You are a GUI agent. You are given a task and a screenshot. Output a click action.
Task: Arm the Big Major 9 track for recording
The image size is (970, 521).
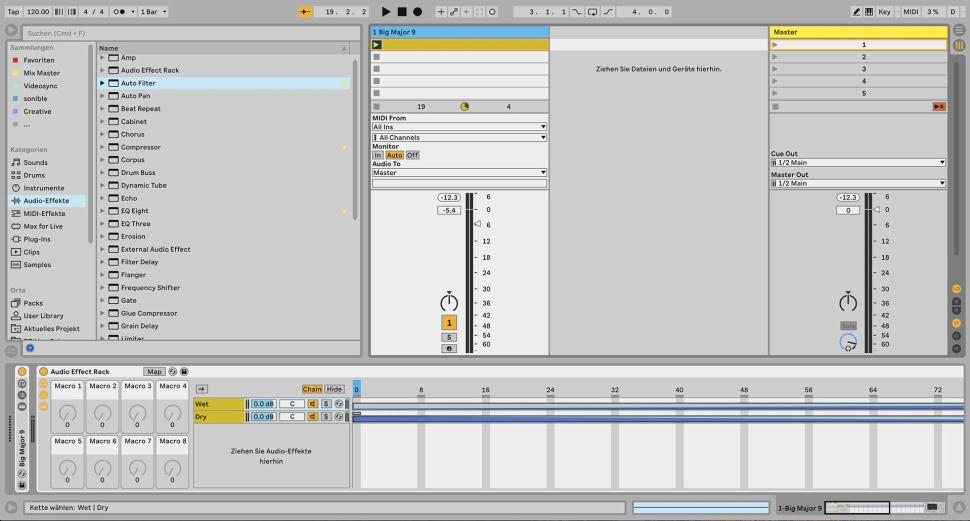point(449,348)
